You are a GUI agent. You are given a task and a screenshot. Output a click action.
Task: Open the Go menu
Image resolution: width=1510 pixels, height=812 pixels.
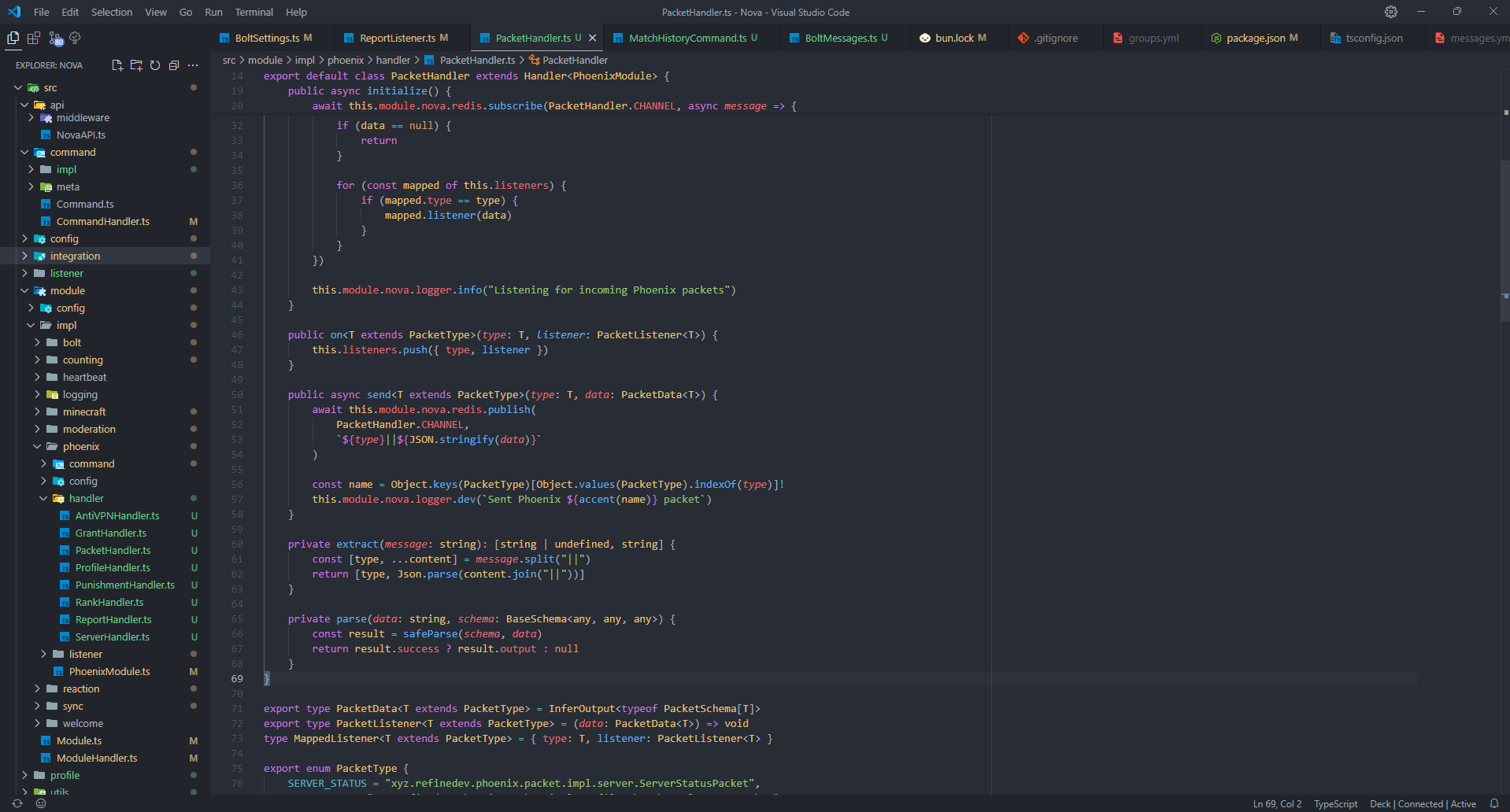pyautogui.click(x=186, y=12)
